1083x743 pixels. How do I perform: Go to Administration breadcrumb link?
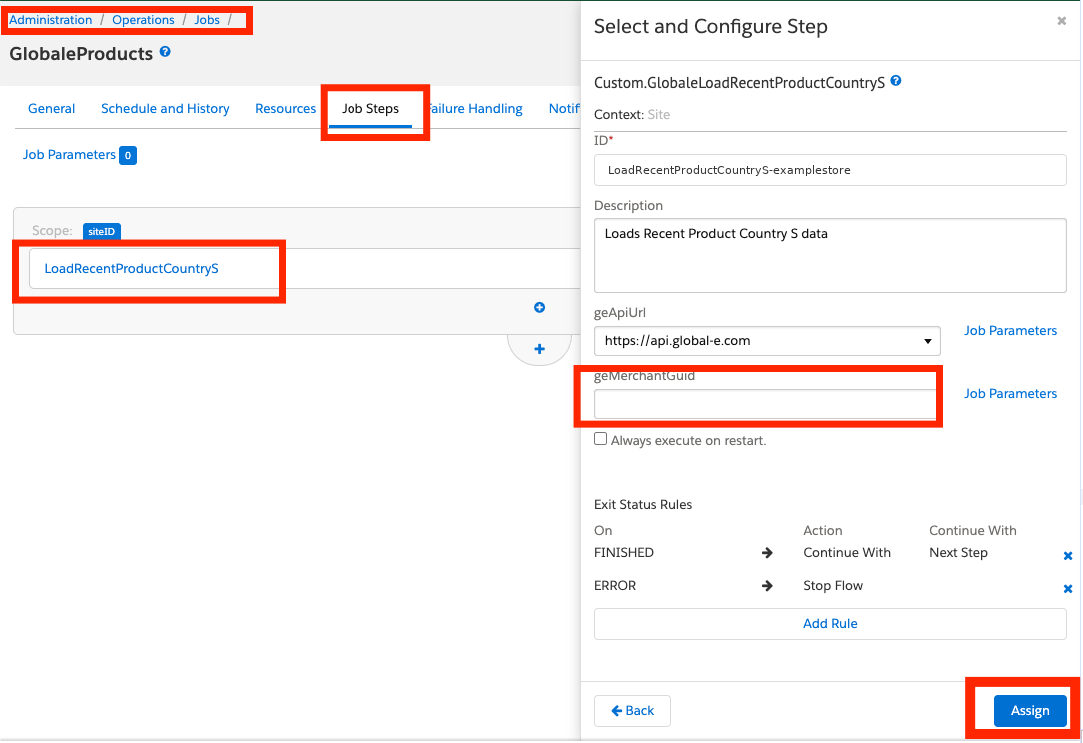click(50, 20)
